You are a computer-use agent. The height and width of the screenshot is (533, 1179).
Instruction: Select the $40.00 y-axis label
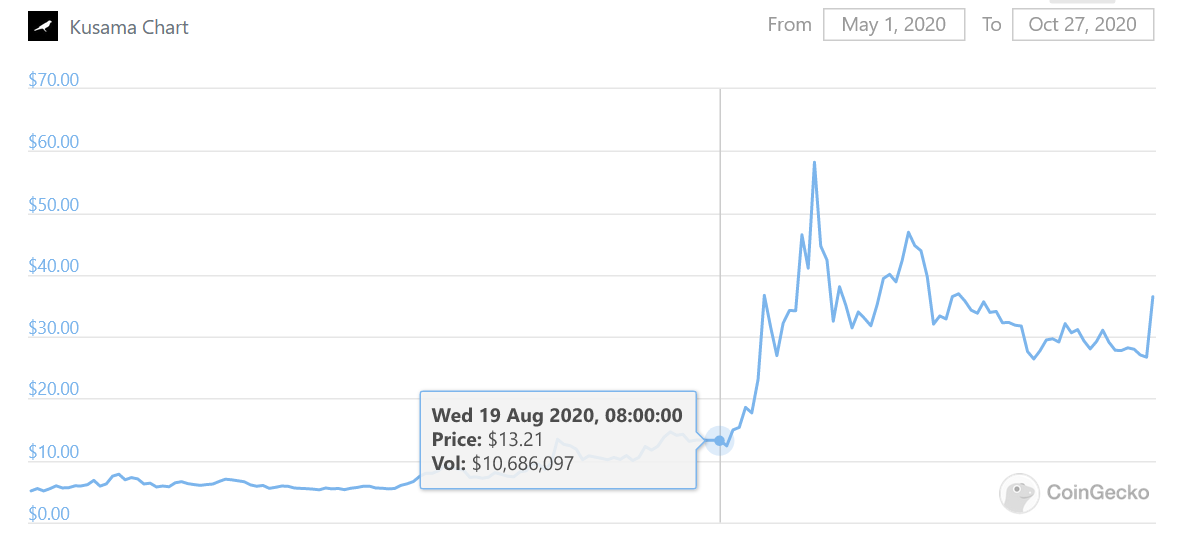coord(54,267)
